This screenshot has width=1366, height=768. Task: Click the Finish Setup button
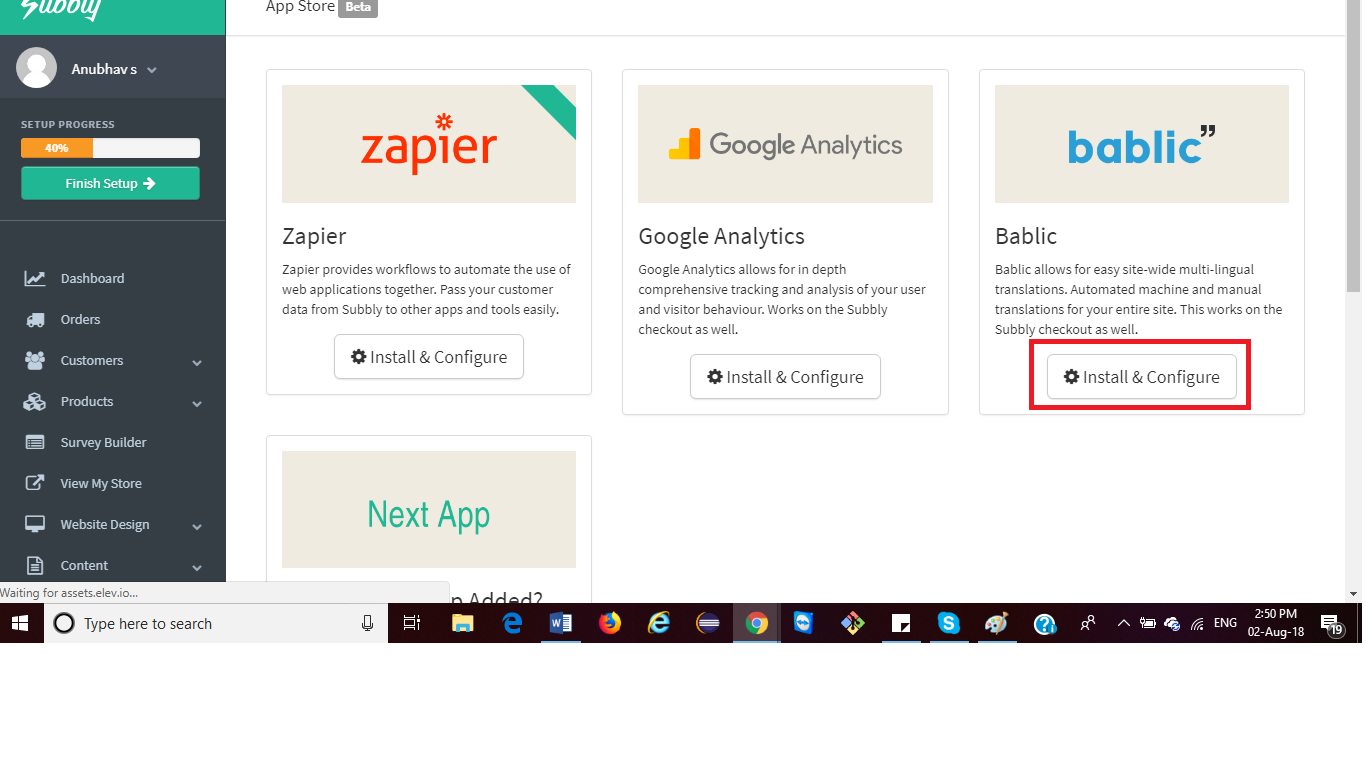(x=110, y=183)
